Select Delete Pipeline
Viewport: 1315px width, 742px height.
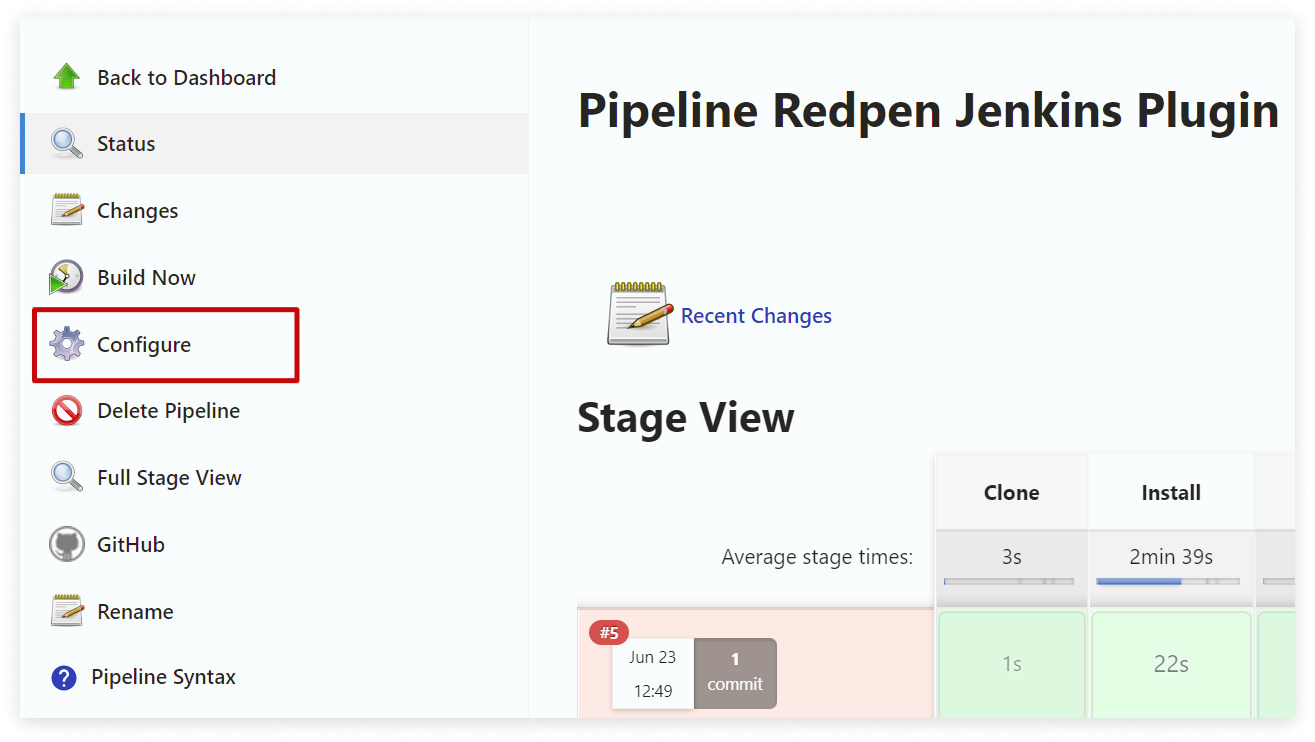168,410
